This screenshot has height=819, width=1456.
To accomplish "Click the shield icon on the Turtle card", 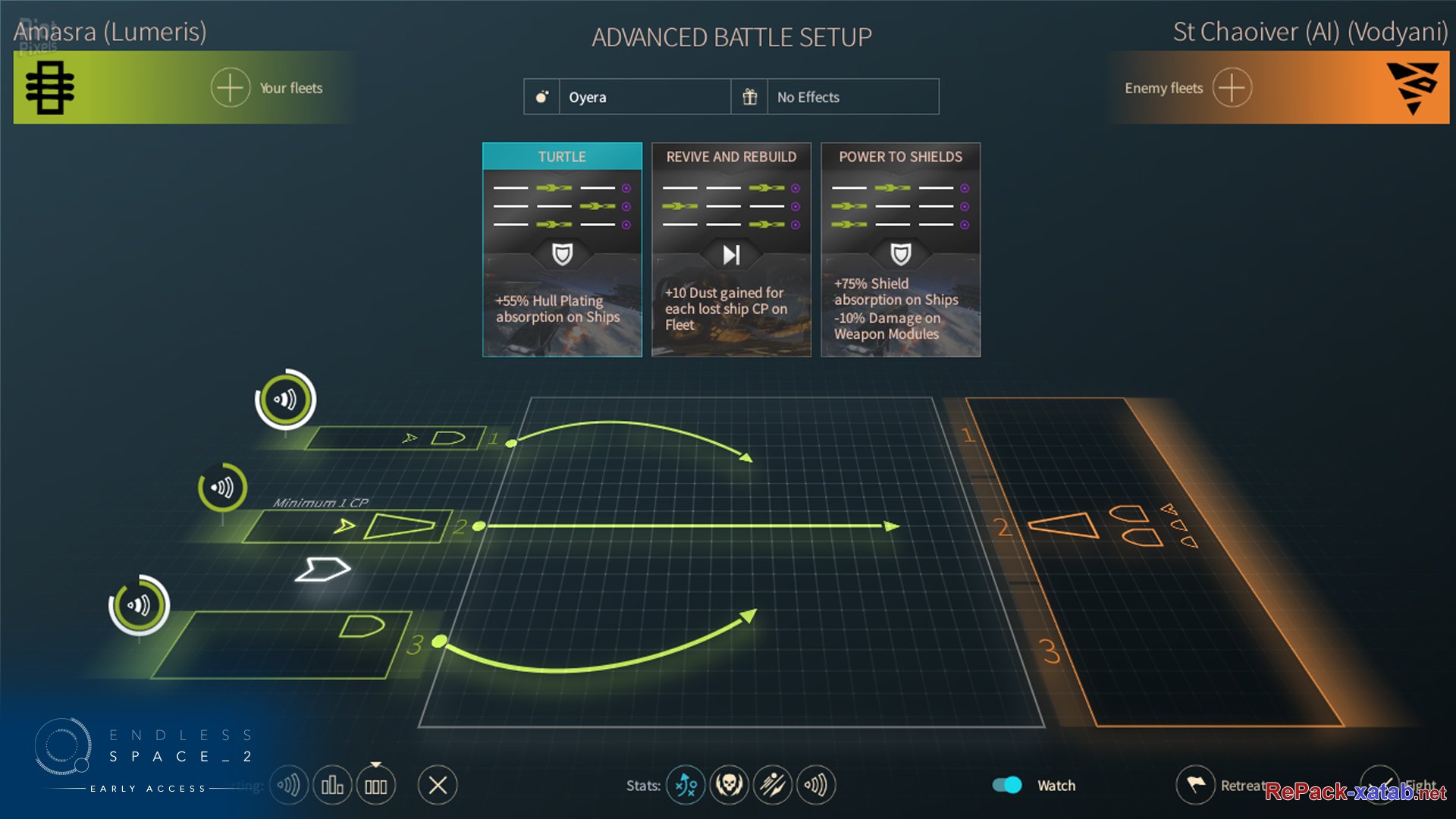I will (562, 254).
